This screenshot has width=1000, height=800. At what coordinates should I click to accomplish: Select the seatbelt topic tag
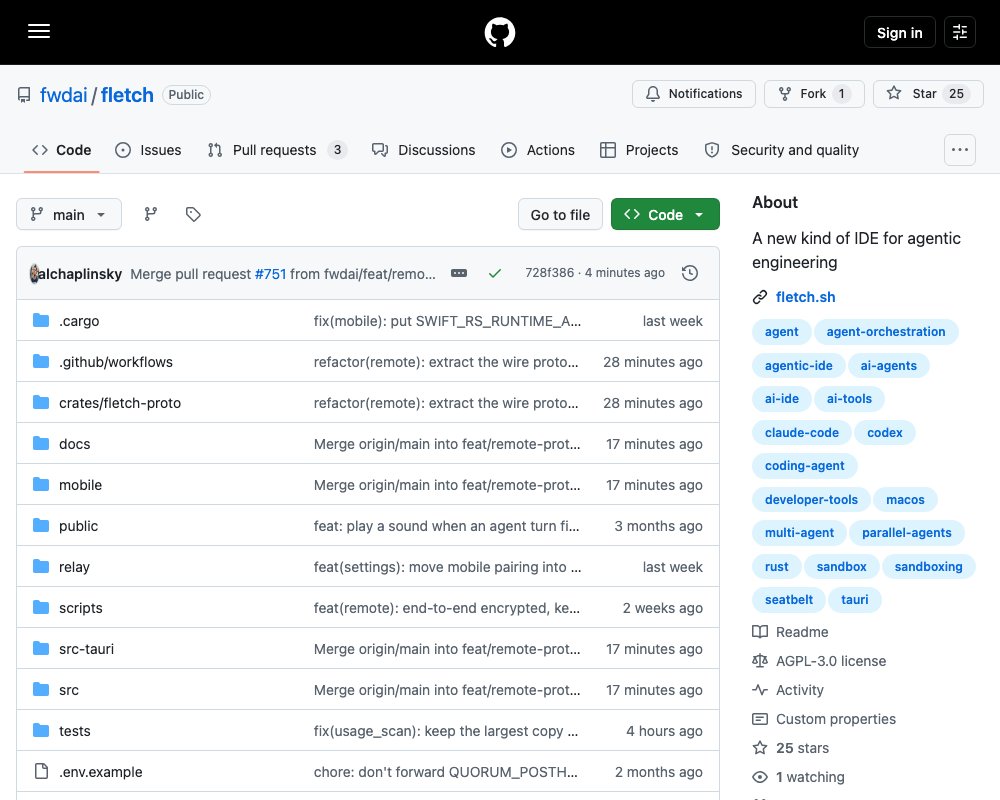pyautogui.click(x=789, y=600)
